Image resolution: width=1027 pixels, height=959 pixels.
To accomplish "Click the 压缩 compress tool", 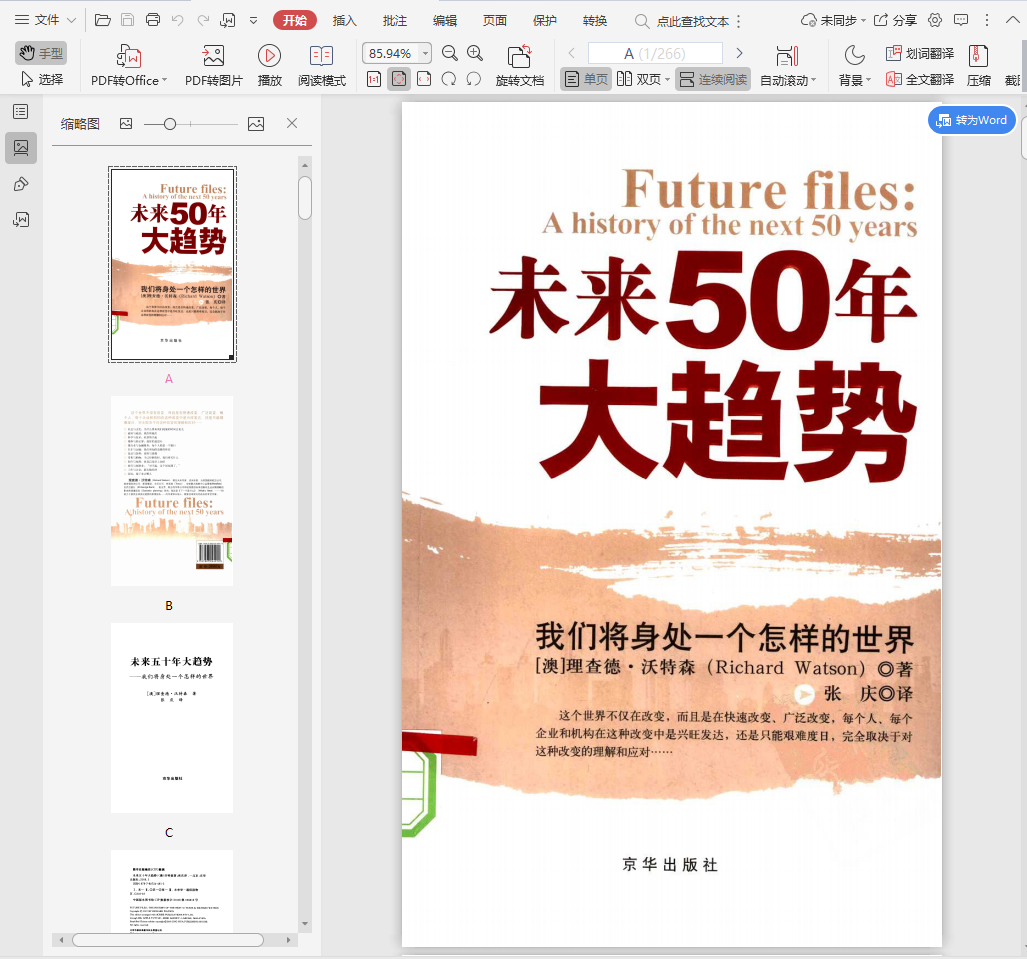I will coord(979,66).
